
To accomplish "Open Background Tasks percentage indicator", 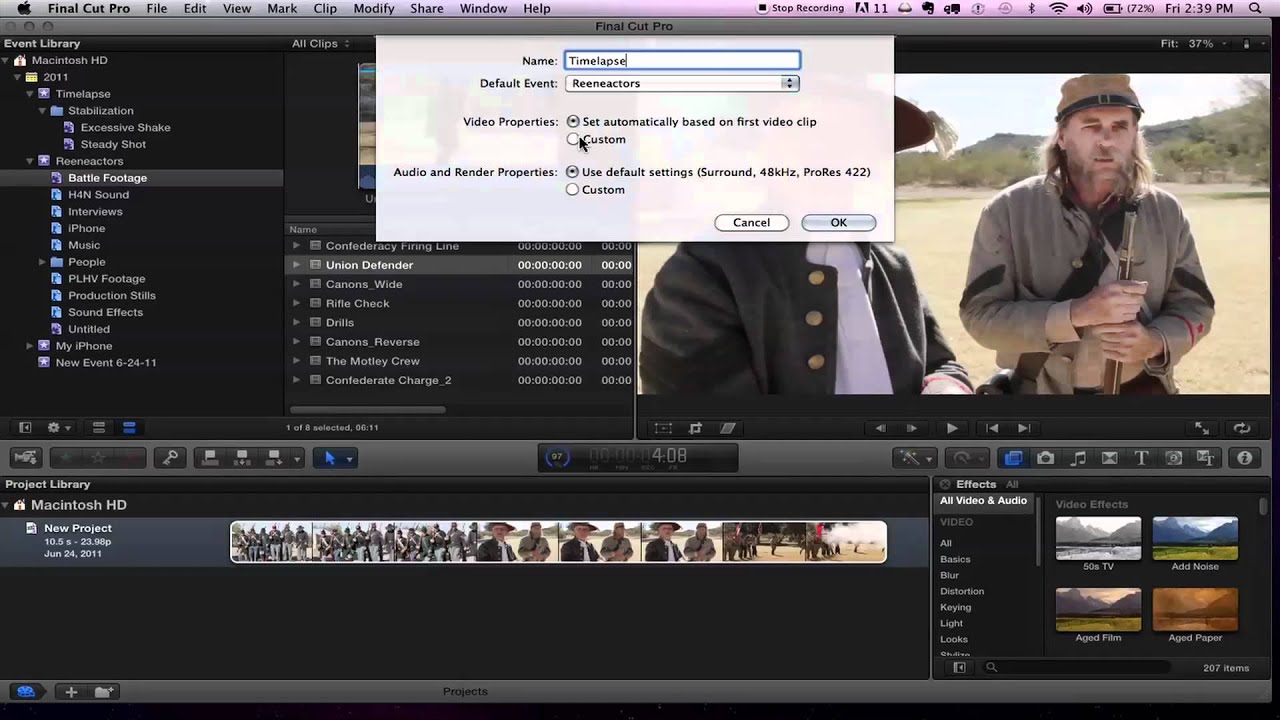I will (557, 457).
